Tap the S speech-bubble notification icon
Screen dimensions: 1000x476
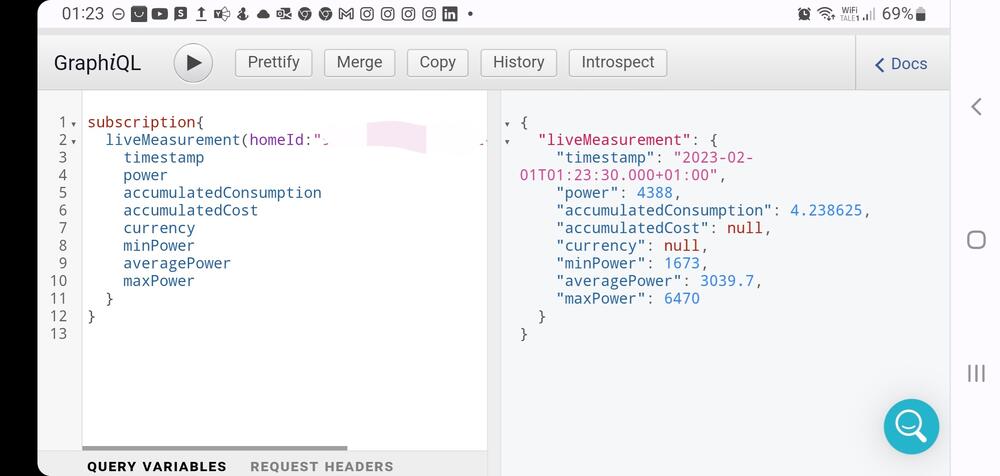tap(180, 14)
